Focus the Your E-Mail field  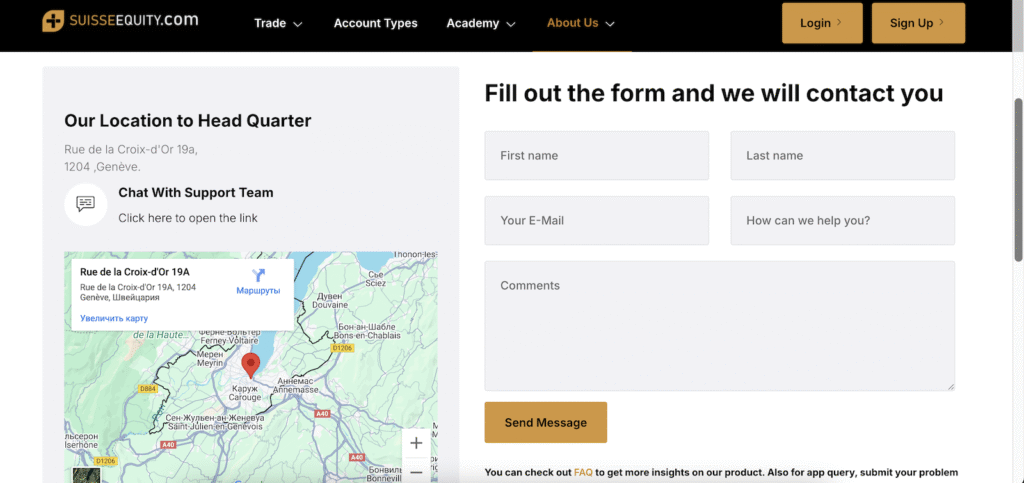(x=597, y=221)
